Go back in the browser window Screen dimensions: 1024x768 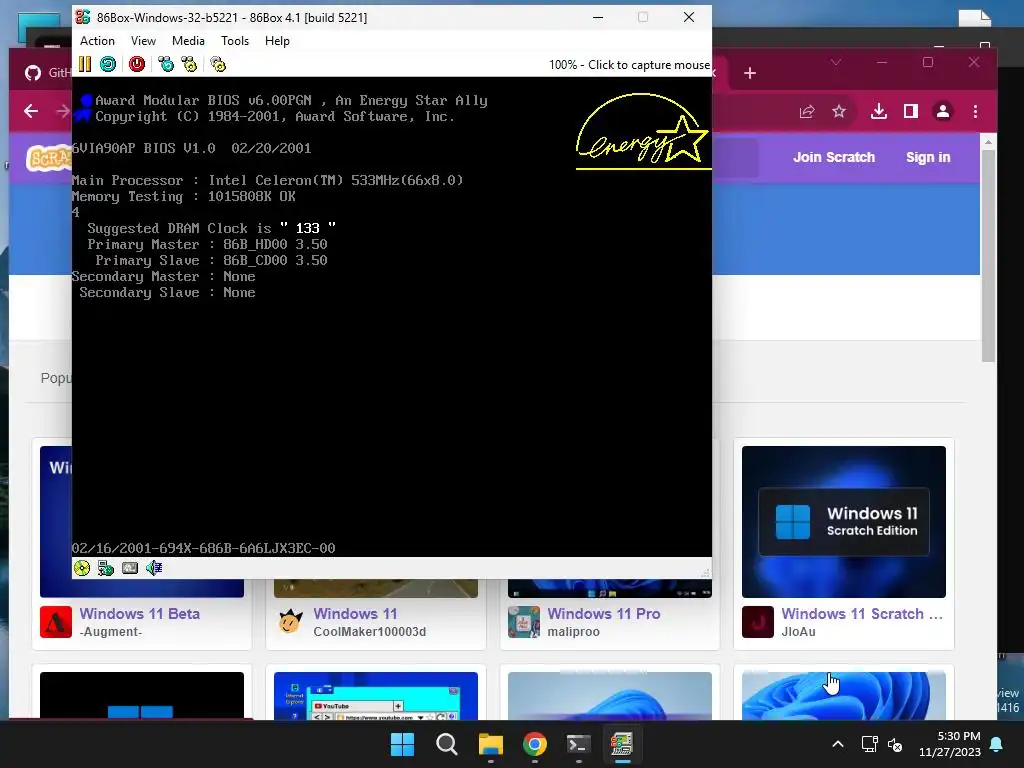[31, 111]
